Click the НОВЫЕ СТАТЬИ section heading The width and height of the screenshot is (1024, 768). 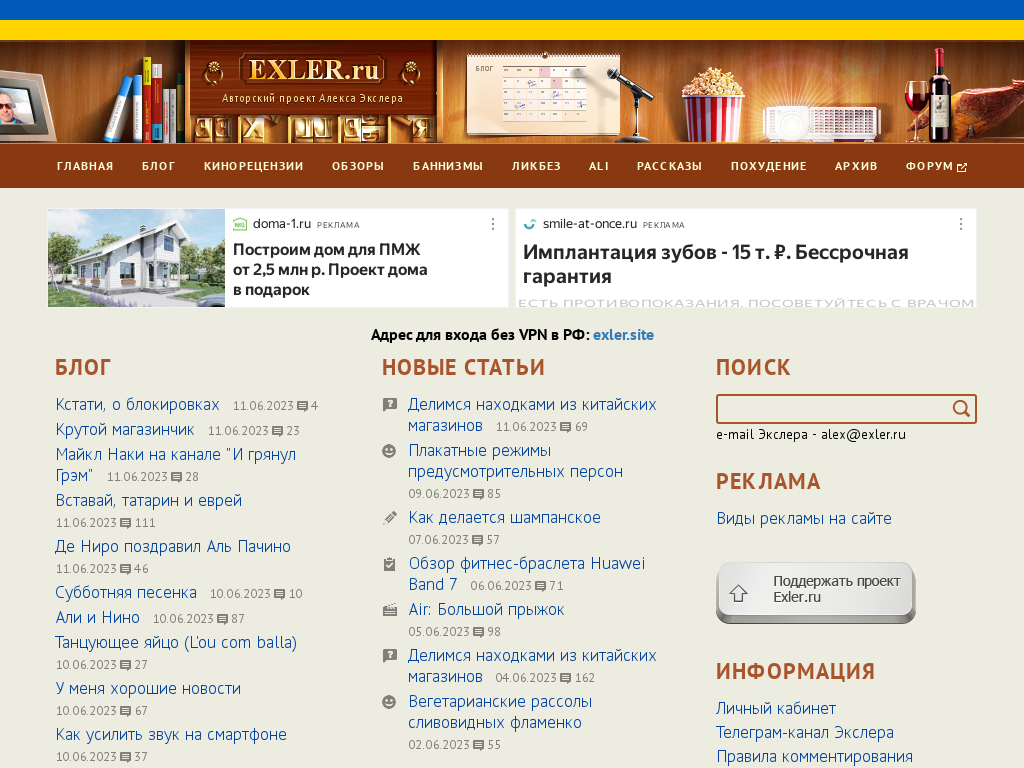[463, 368]
